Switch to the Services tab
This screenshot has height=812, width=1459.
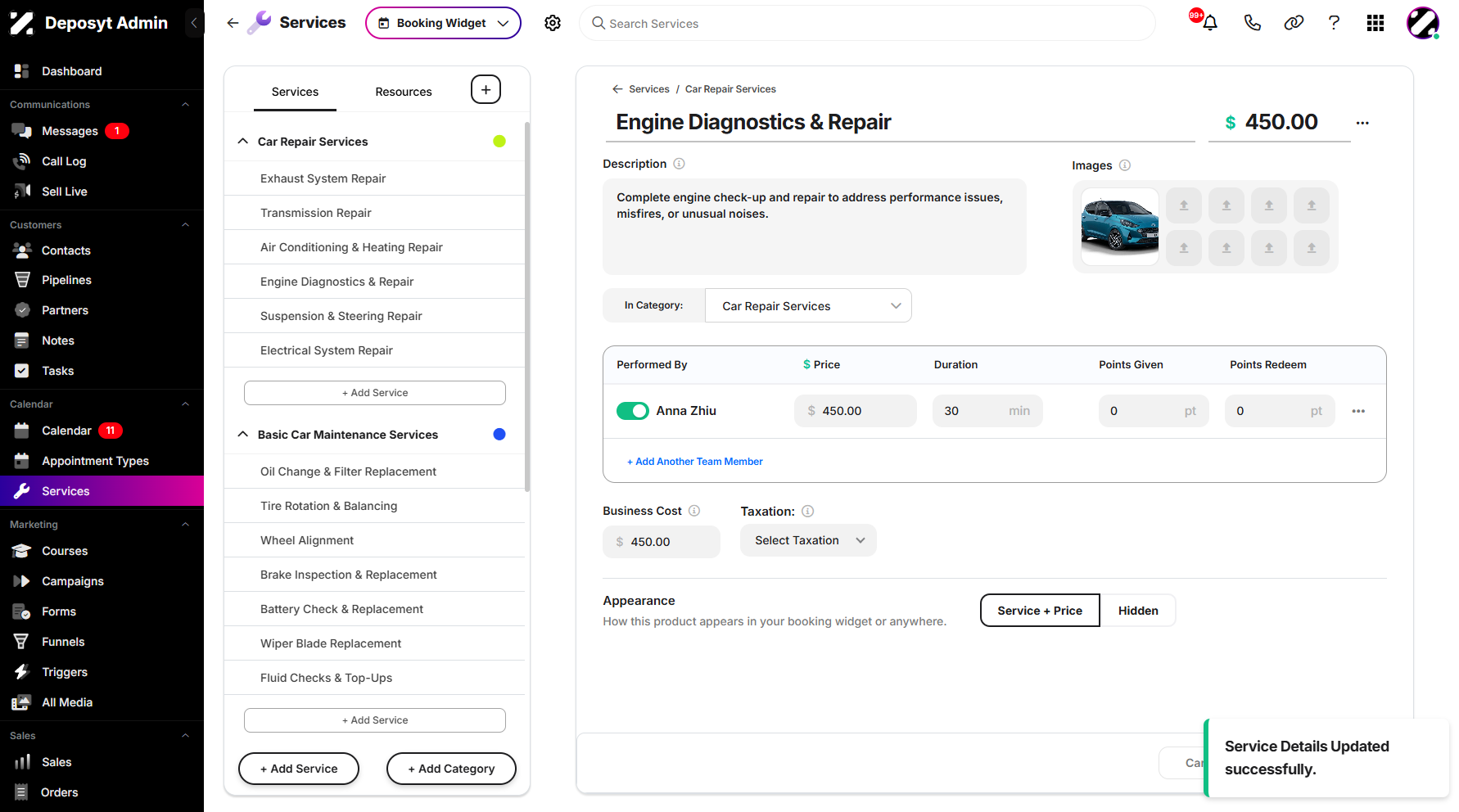click(295, 92)
